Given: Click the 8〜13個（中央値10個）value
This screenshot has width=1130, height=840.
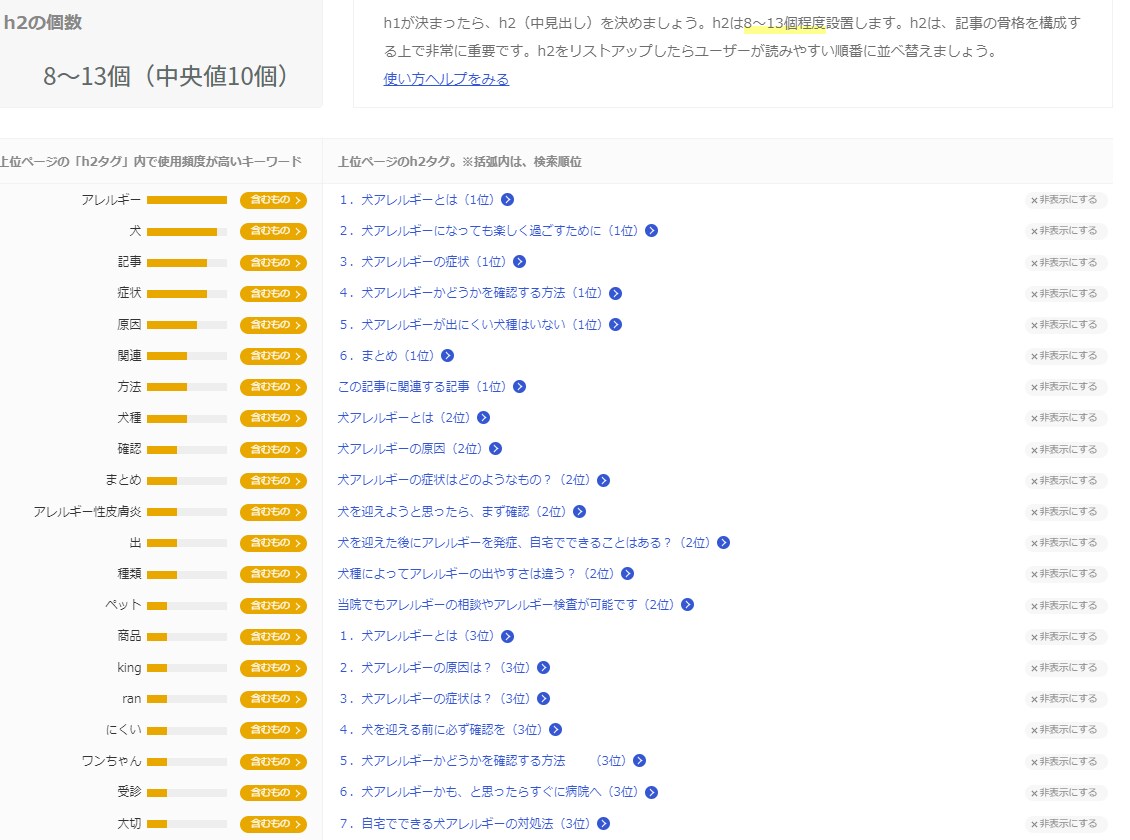Looking at the screenshot, I should point(167,76).
